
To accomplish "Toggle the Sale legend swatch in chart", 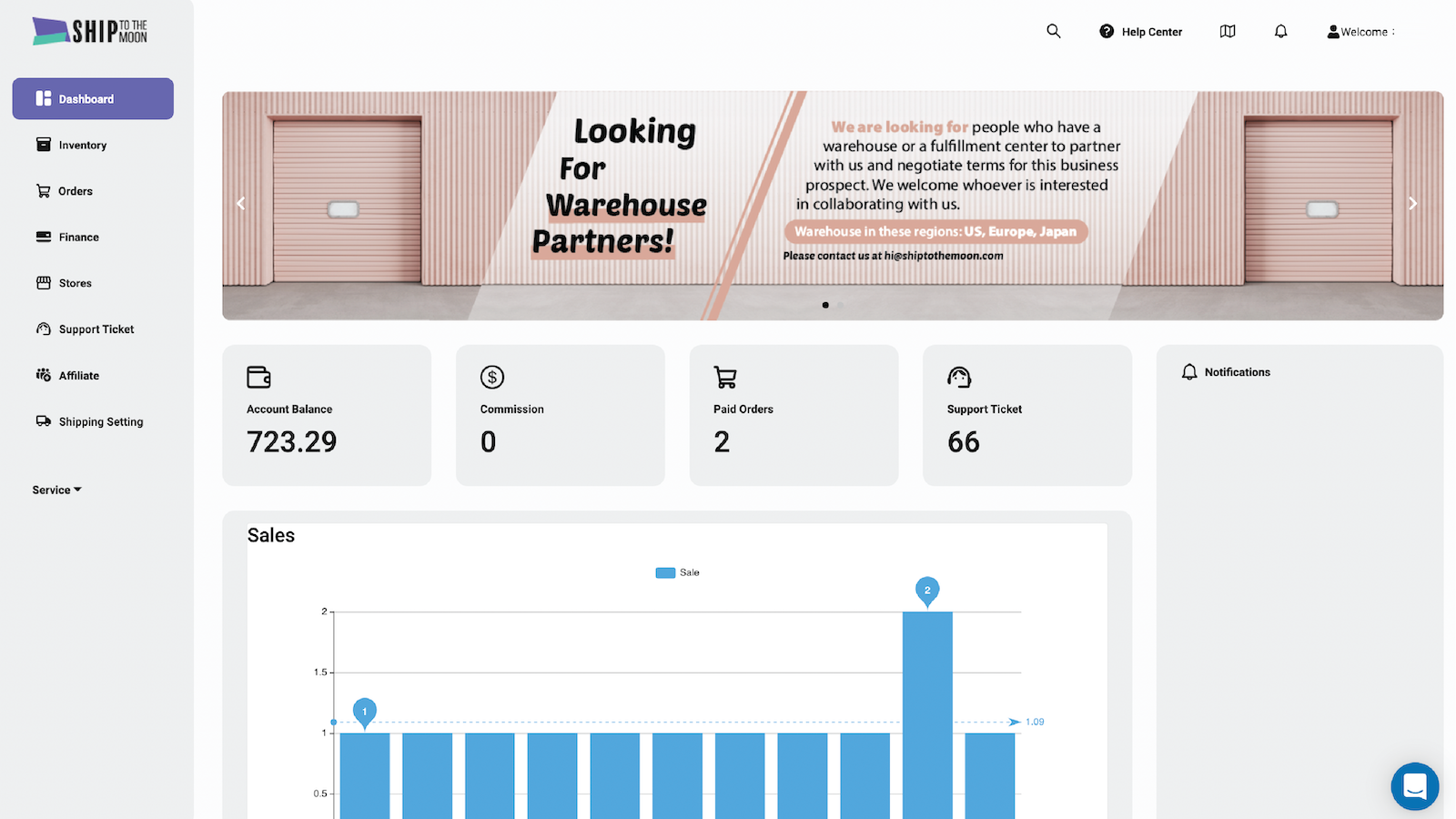I will tap(665, 573).
